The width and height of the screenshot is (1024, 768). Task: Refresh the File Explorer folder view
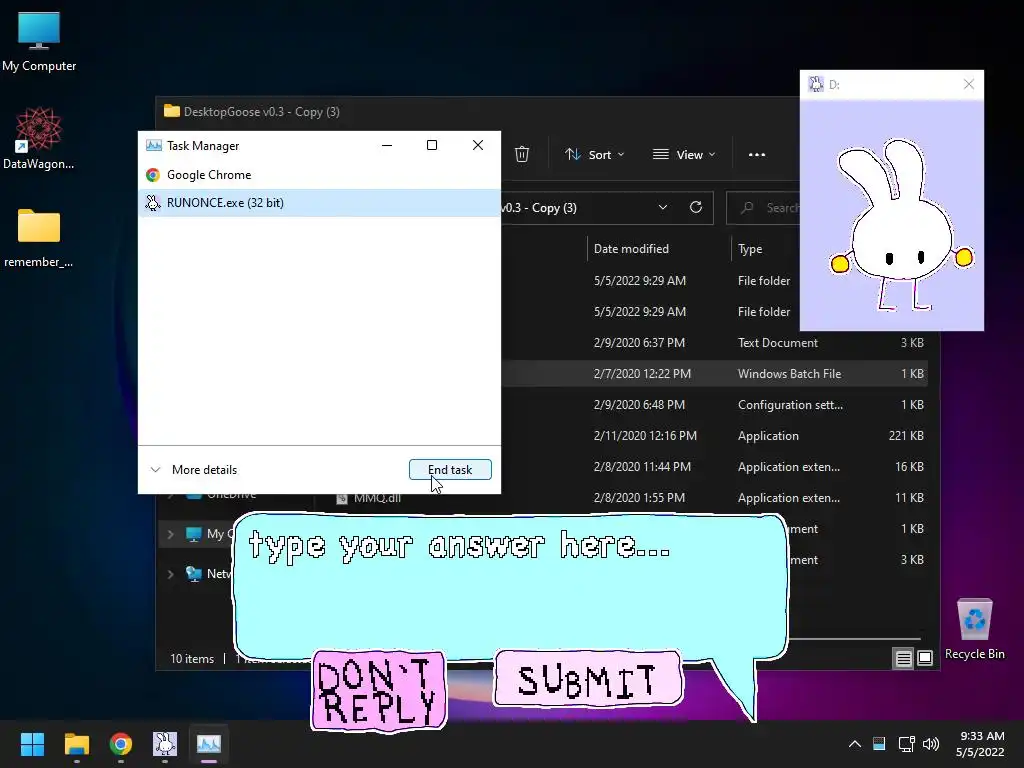coord(696,208)
